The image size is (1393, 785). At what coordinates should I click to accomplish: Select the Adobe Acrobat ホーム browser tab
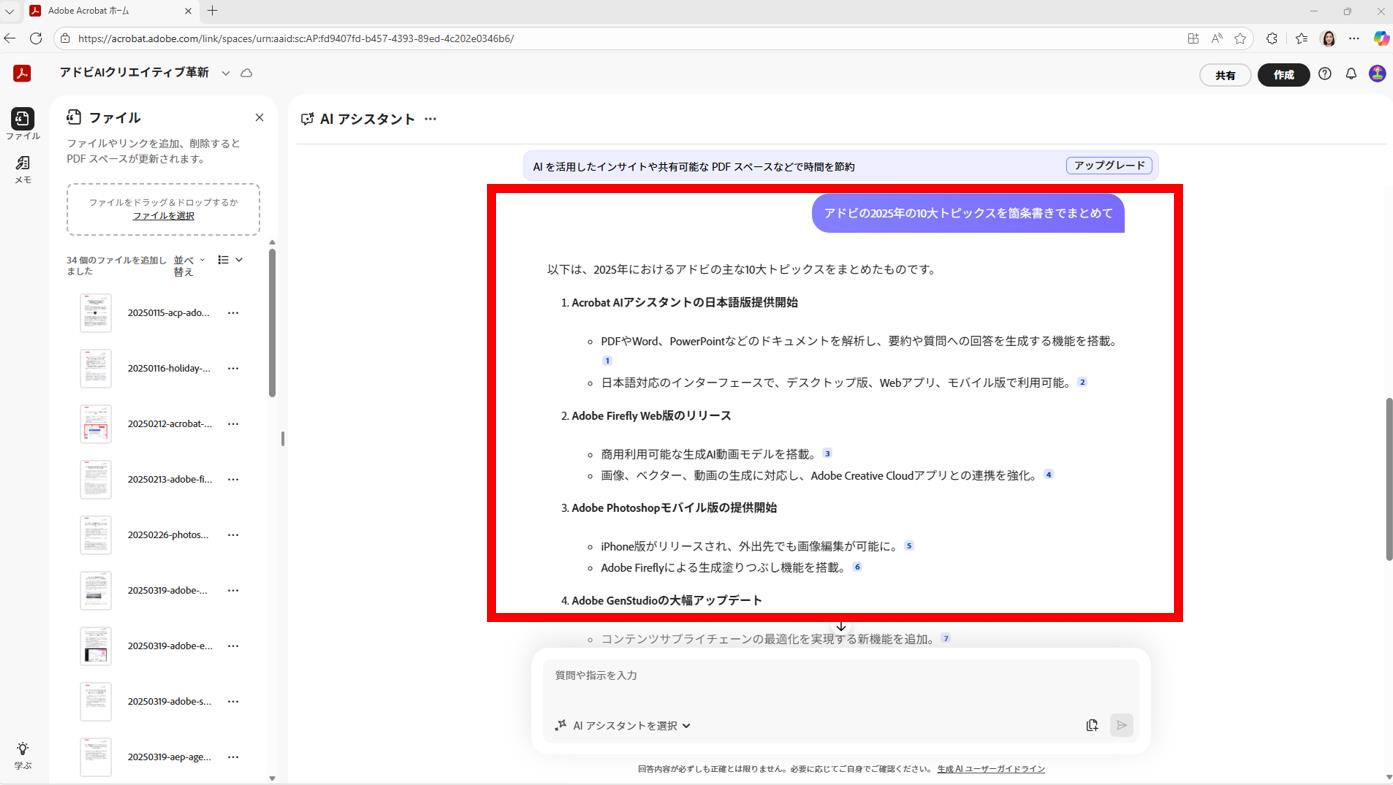pyautogui.click(x=111, y=11)
